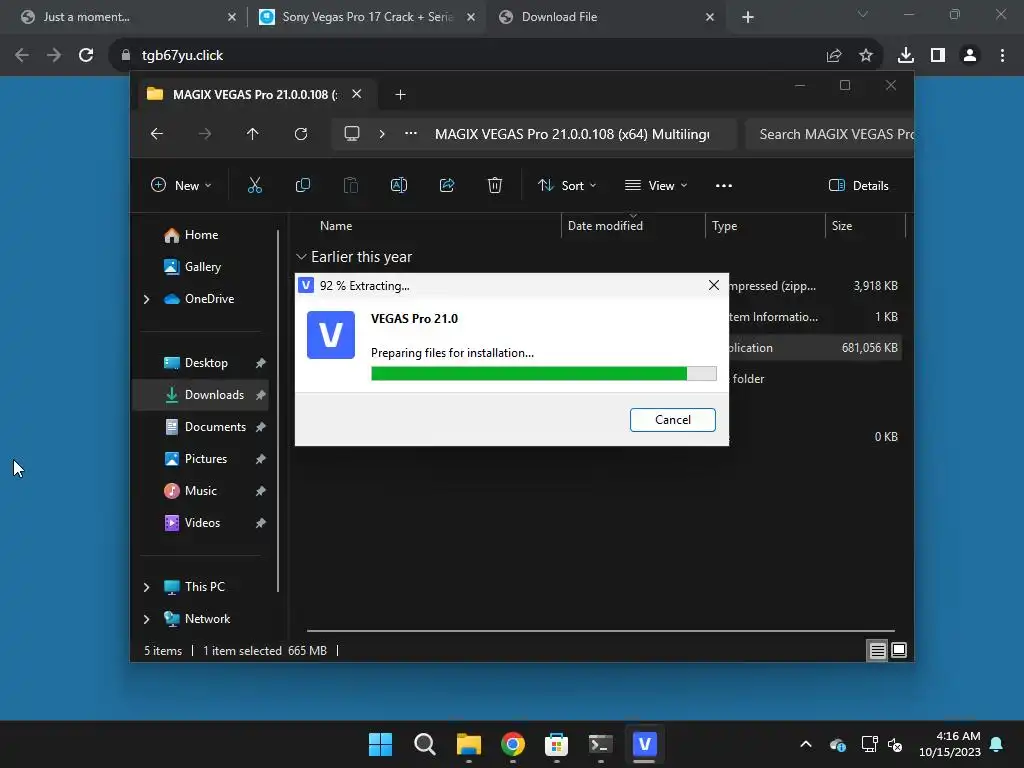This screenshot has height=768, width=1024.
Task: Open Terminal from the taskbar
Action: [600, 744]
